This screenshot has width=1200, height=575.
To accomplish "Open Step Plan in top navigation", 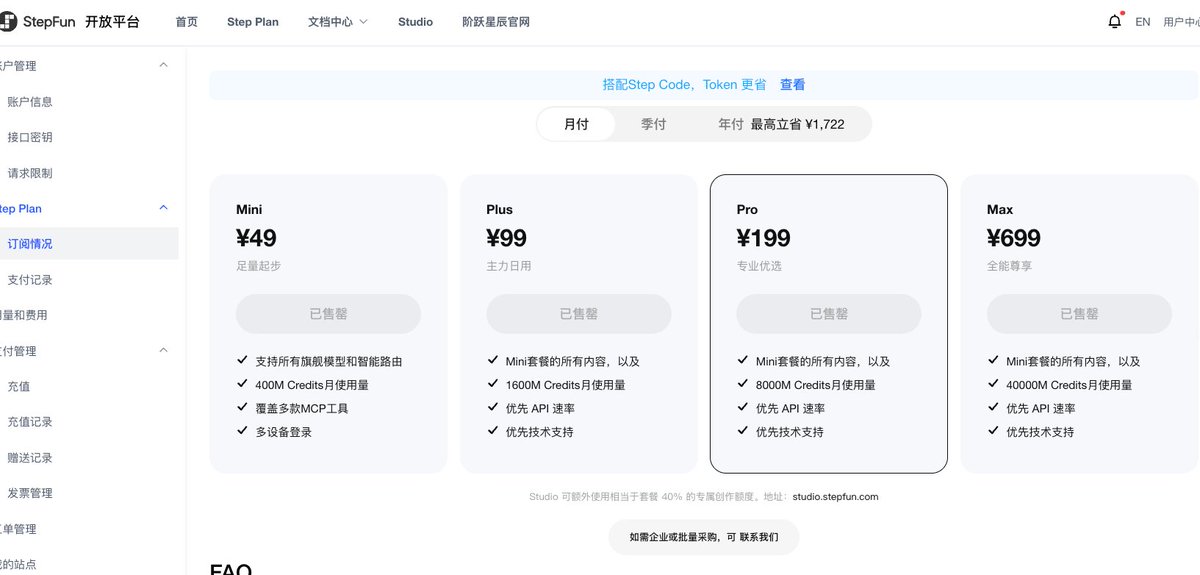I will [253, 22].
